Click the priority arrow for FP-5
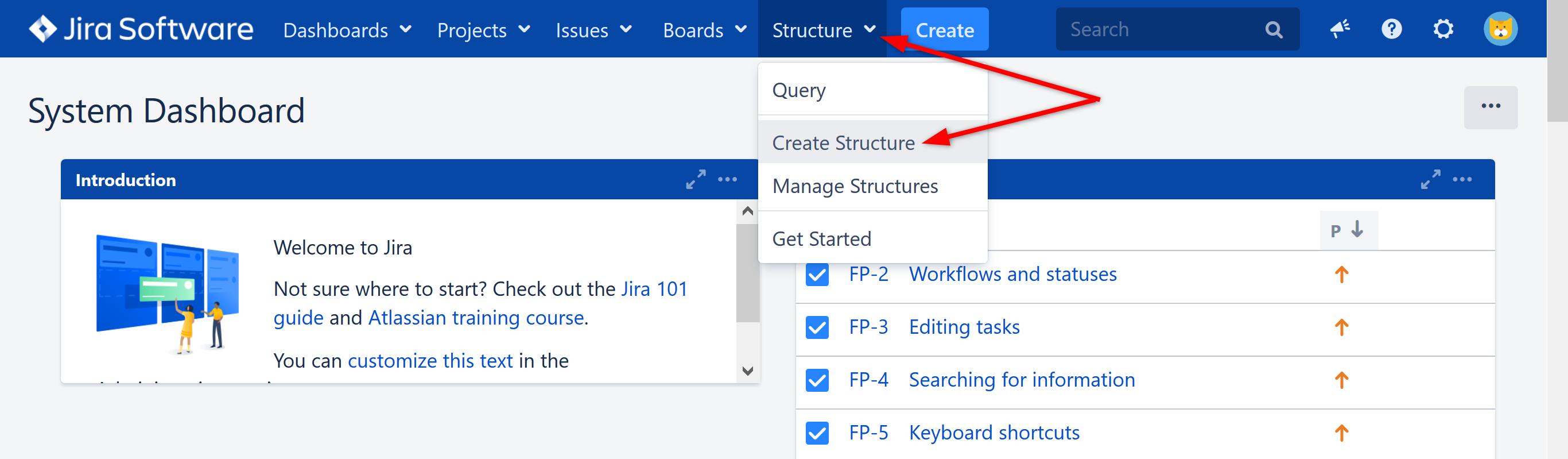Screen dimensions: 1568x459 click(x=1341, y=433)
